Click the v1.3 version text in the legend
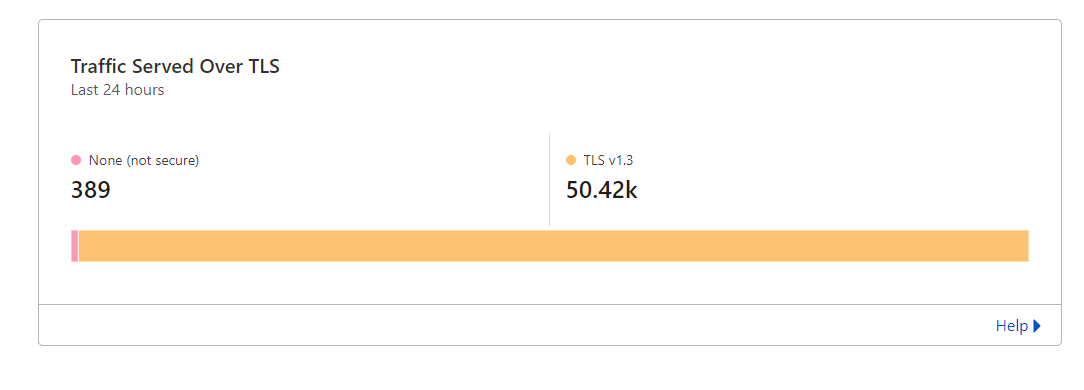1084x390 pixels. tap(619, 160)
